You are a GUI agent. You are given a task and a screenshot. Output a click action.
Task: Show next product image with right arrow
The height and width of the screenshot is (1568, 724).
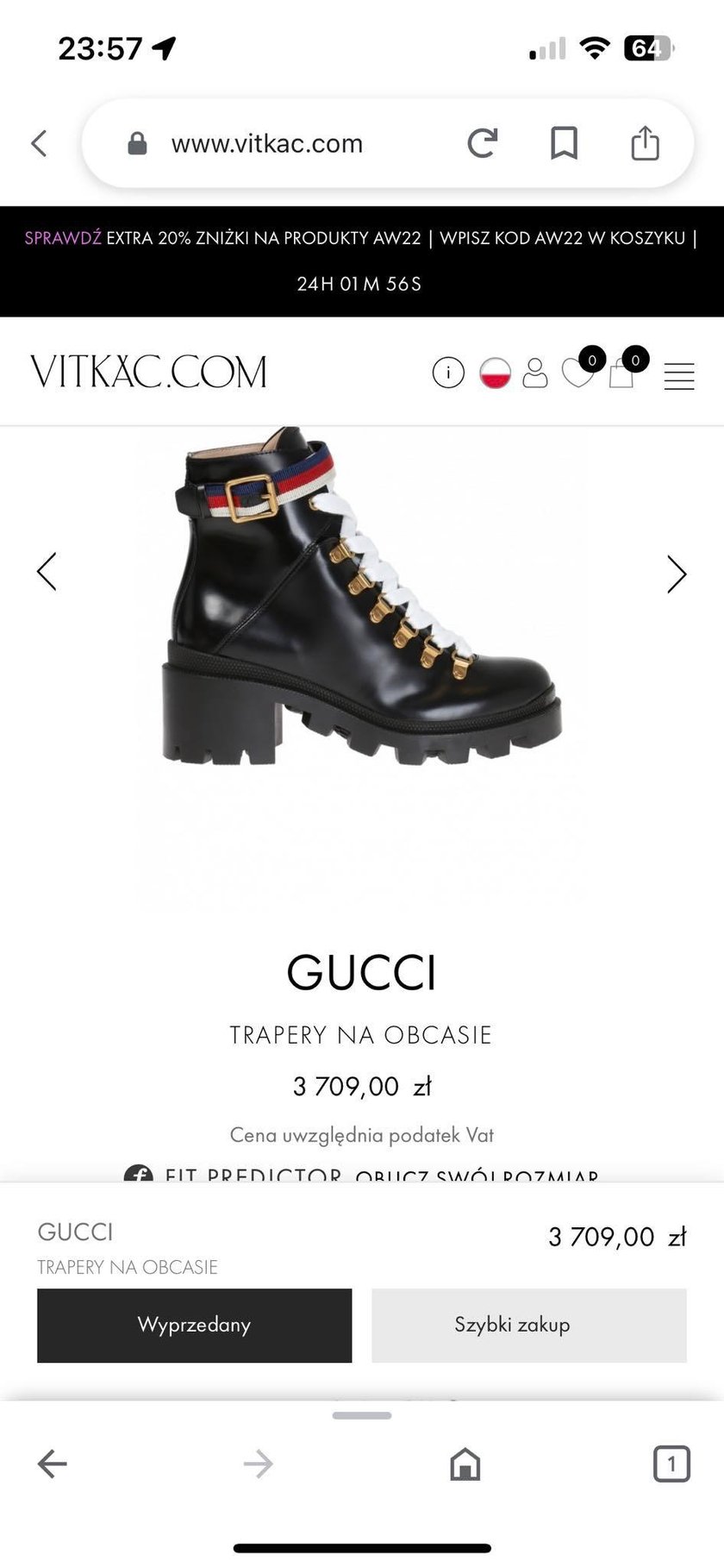pyautogui.click(x=677, y=574)
